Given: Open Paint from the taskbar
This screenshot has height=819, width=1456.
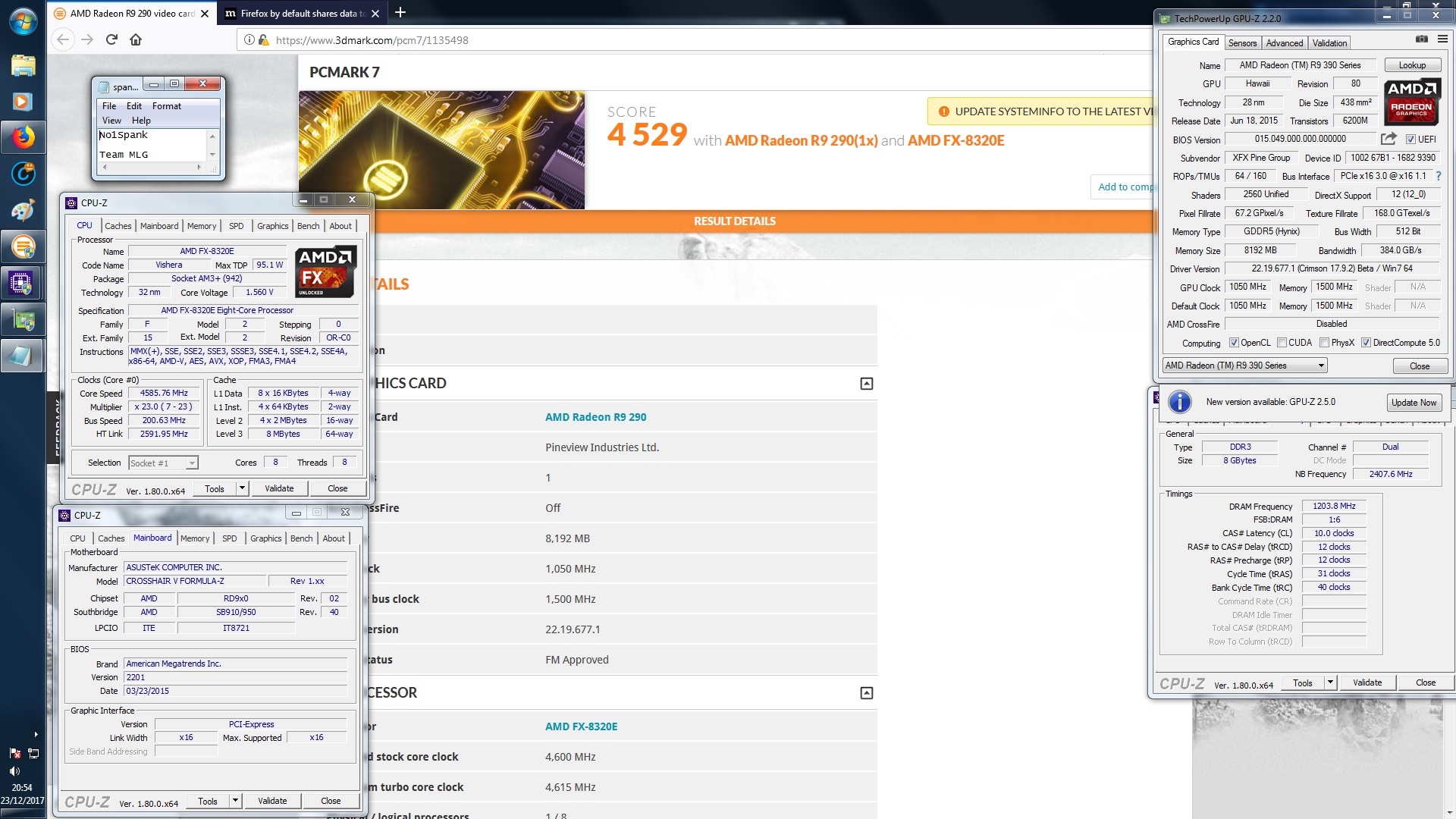Looking at the screenshot, I should tap(23, 210).
